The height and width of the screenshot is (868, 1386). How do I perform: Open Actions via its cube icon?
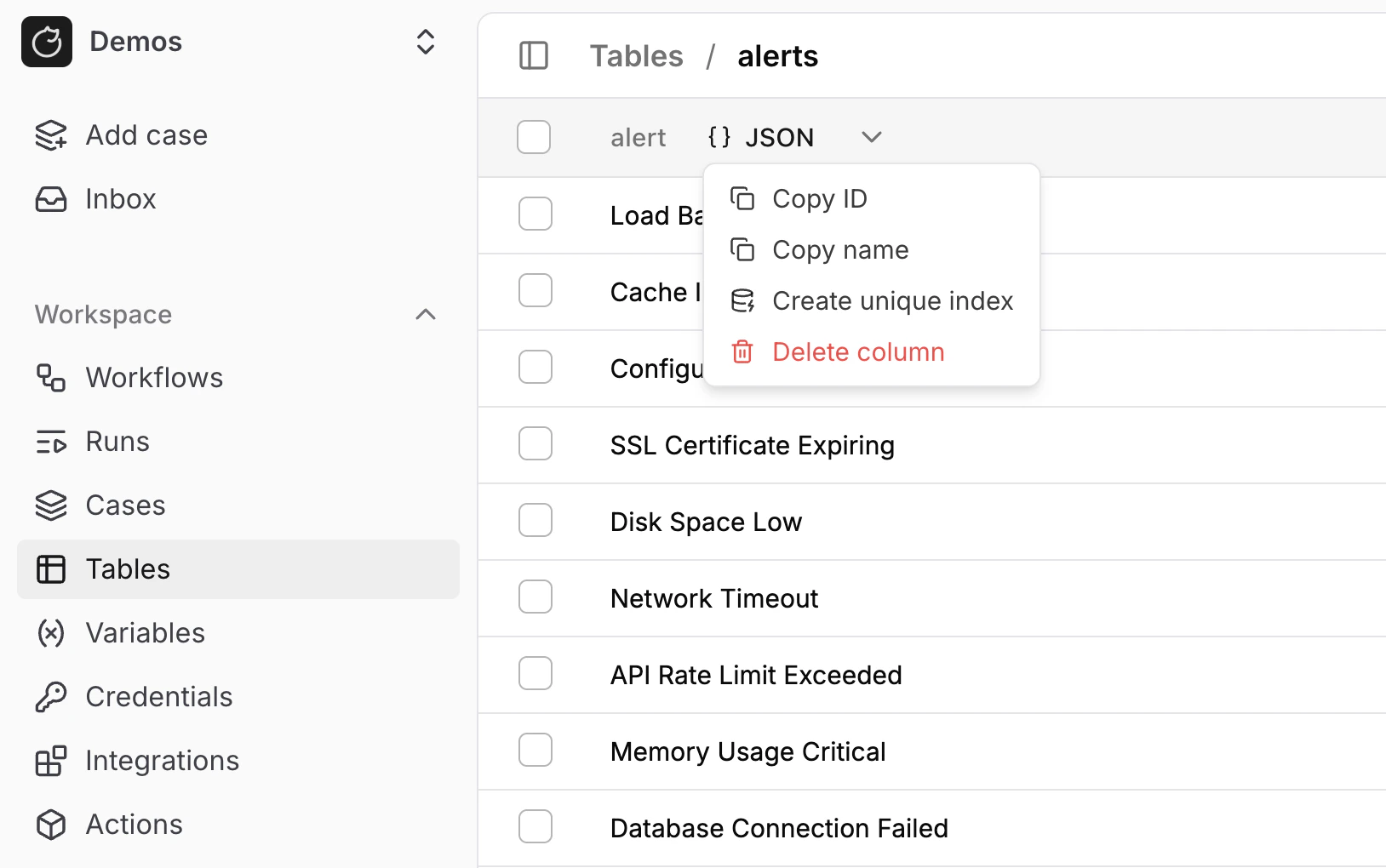50,824
